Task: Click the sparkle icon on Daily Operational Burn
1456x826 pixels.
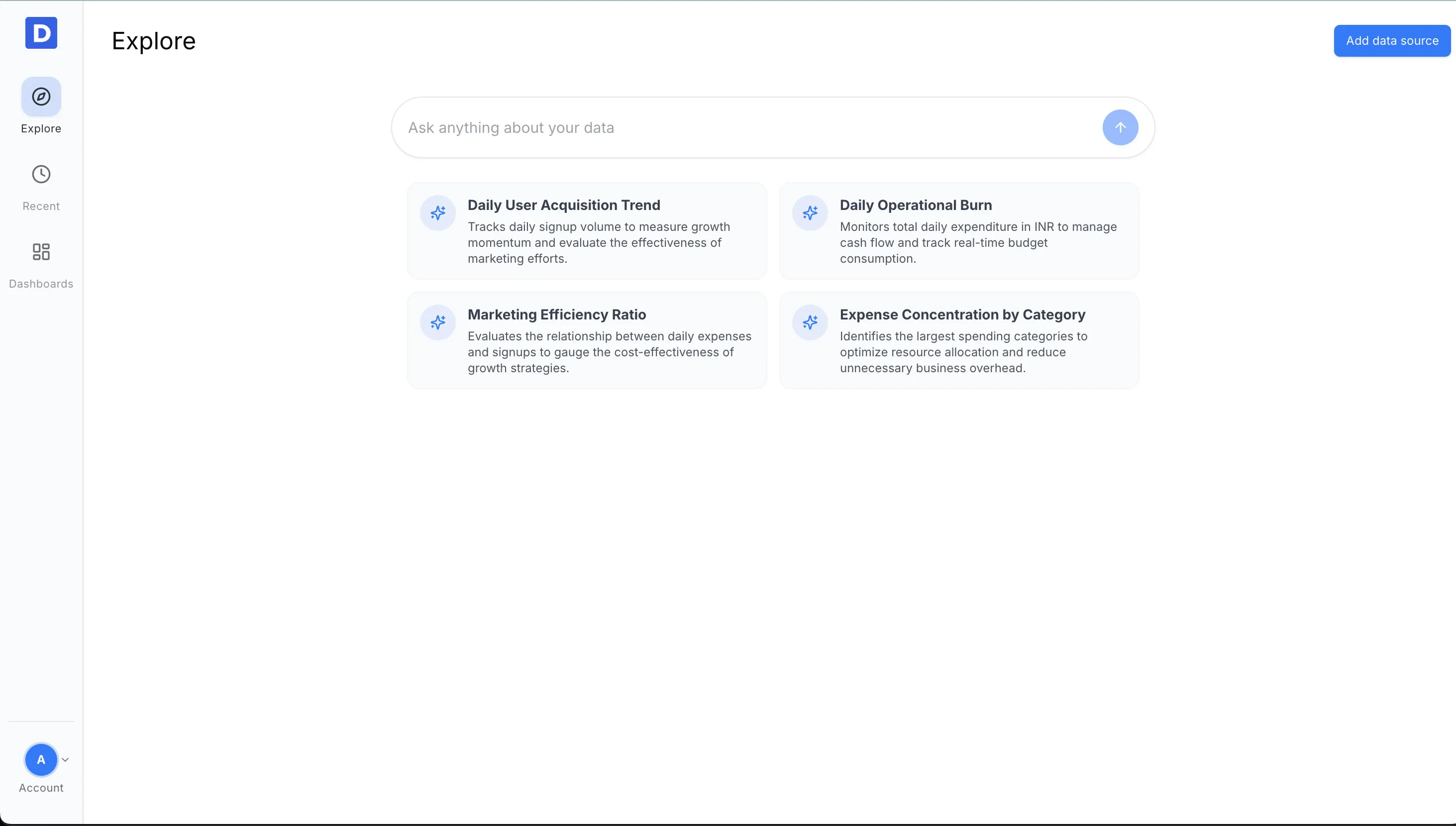Action: click(x=810, y=213)
